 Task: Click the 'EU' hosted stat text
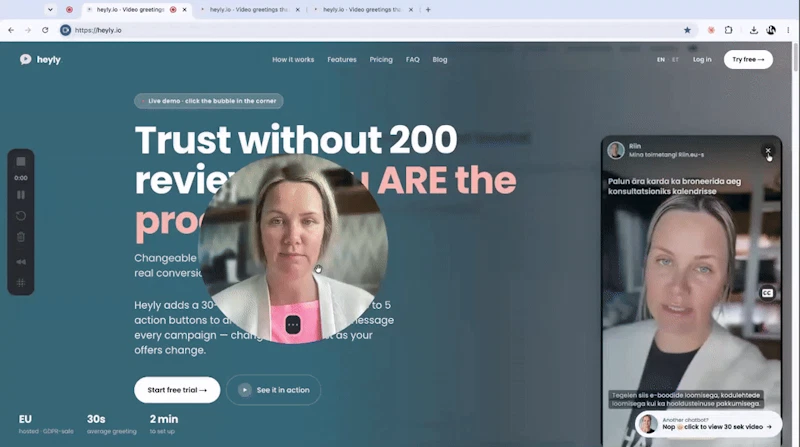(x=26, y=419)
